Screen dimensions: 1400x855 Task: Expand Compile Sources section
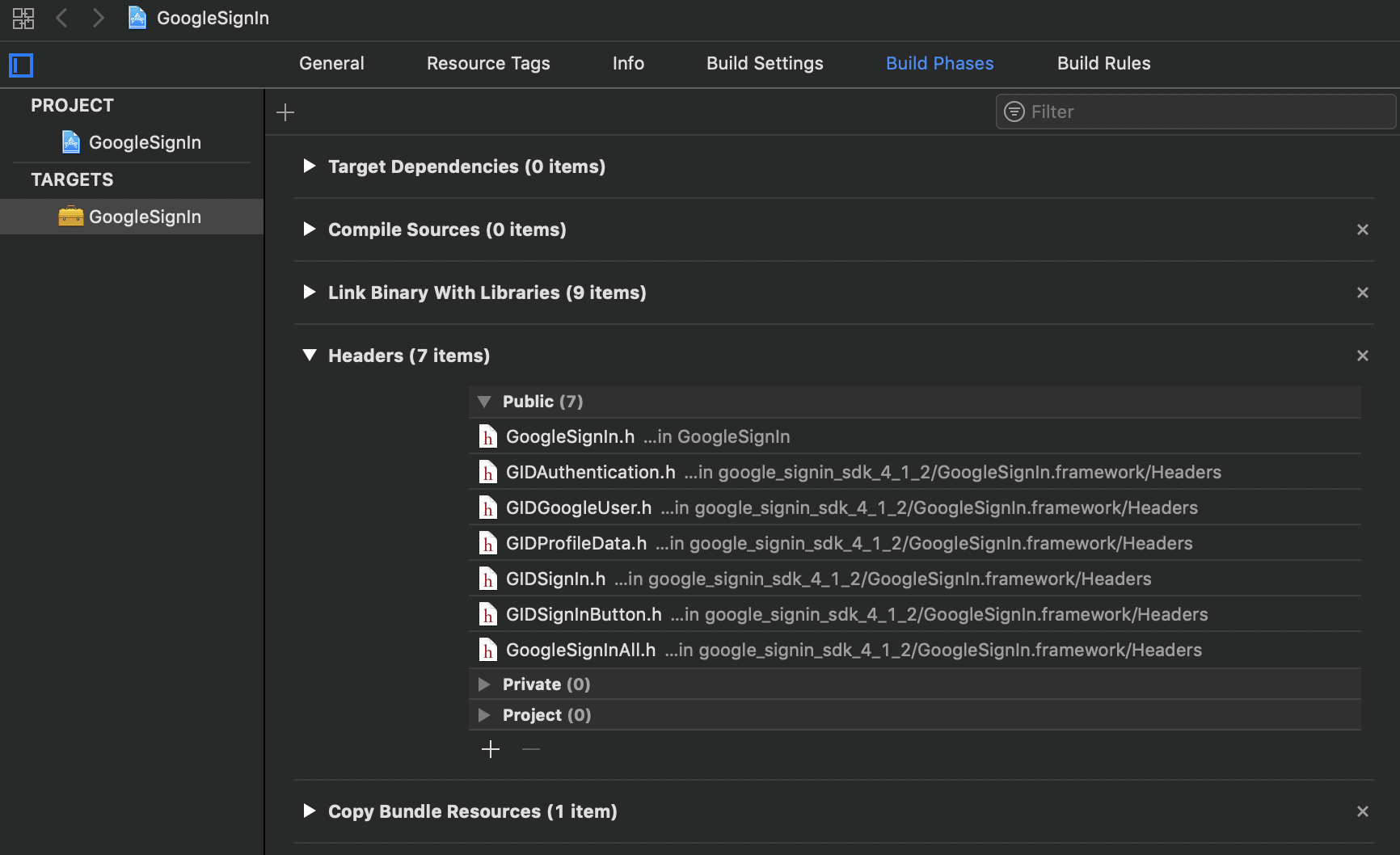309,229
